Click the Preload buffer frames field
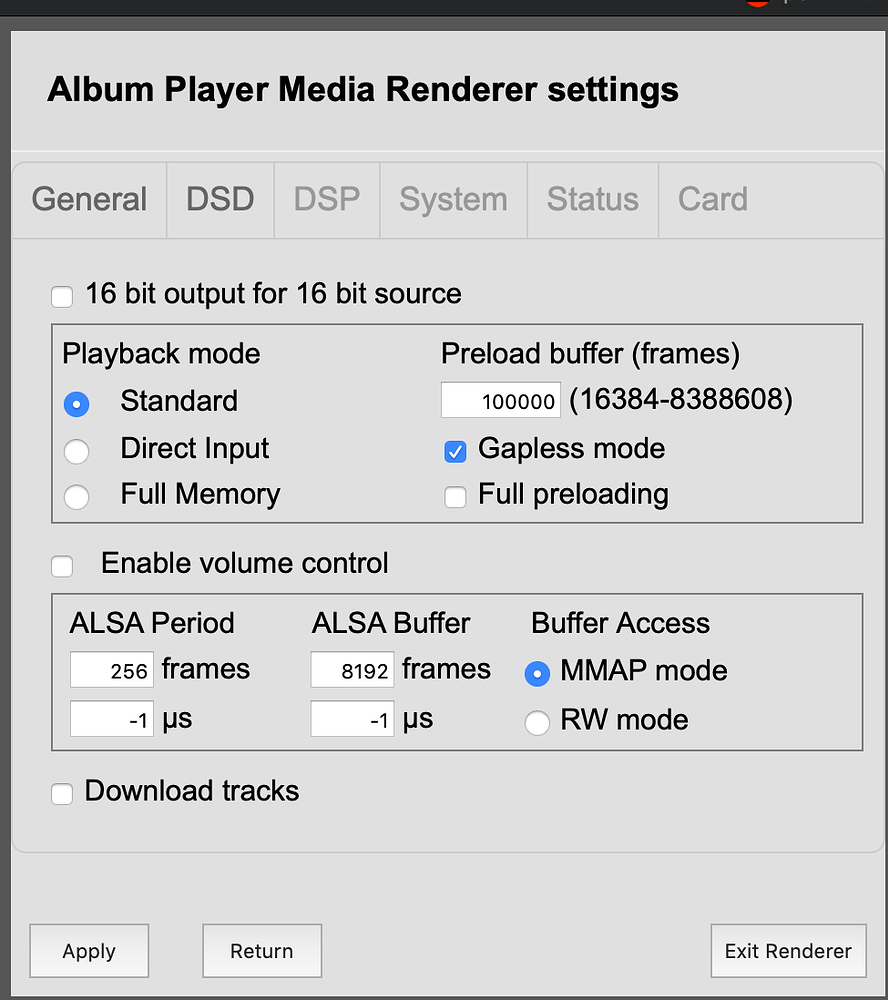Image resolution: width=888 pixels, height=1000 pixels. tap(501, 401)
